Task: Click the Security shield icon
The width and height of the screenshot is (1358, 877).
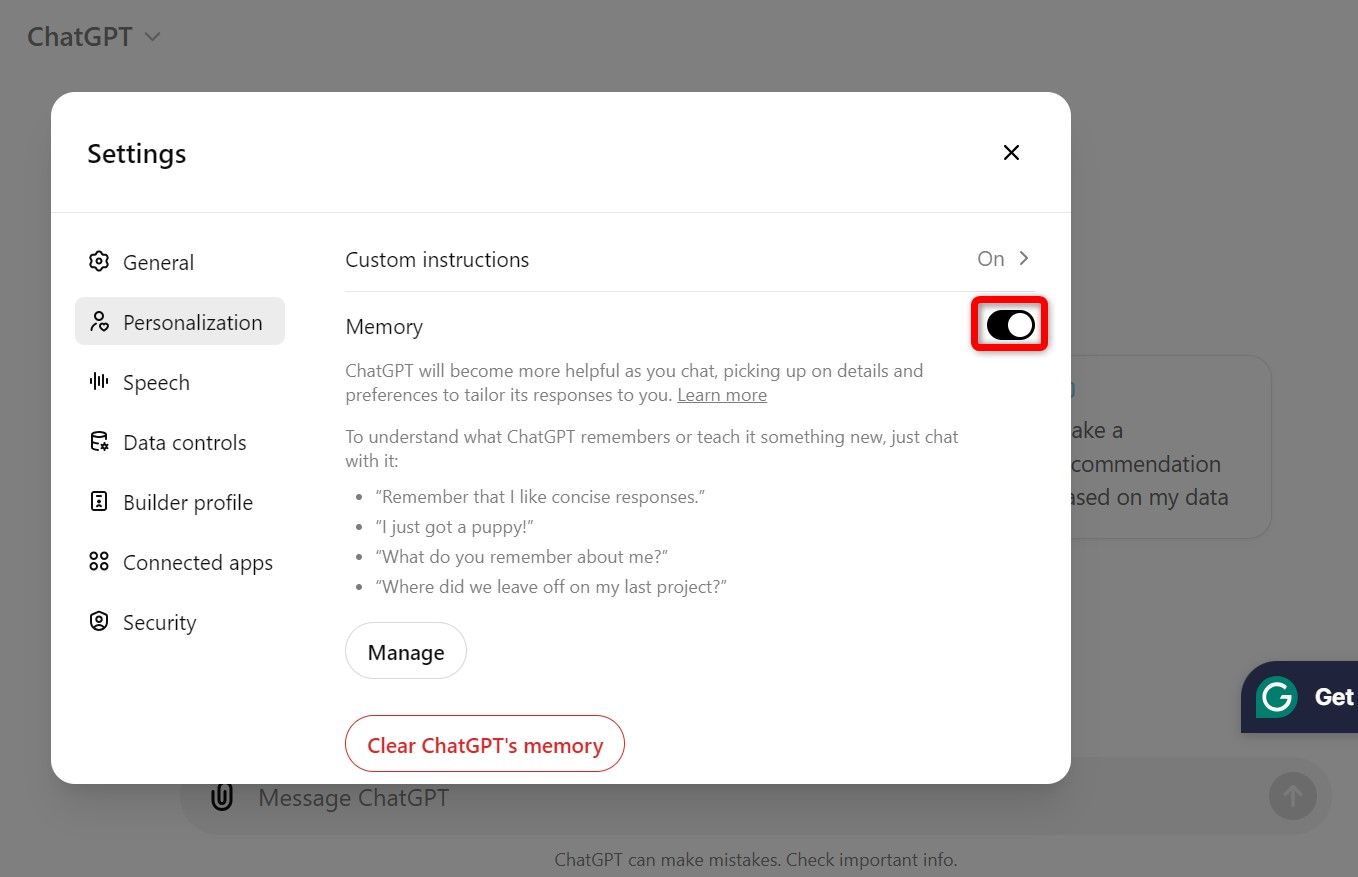Action: [98, 622]
